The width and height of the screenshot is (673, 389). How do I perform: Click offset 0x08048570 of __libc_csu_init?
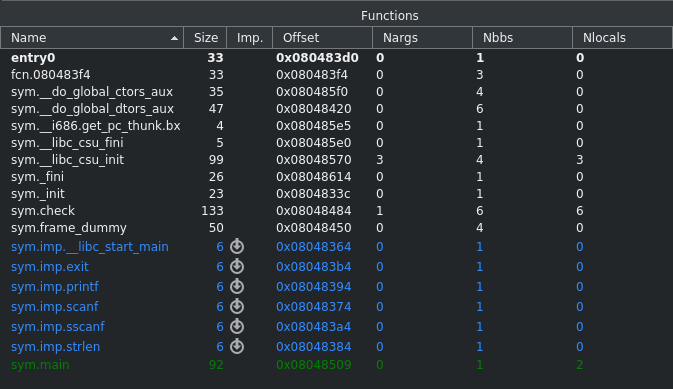click(x=314, y=160)
